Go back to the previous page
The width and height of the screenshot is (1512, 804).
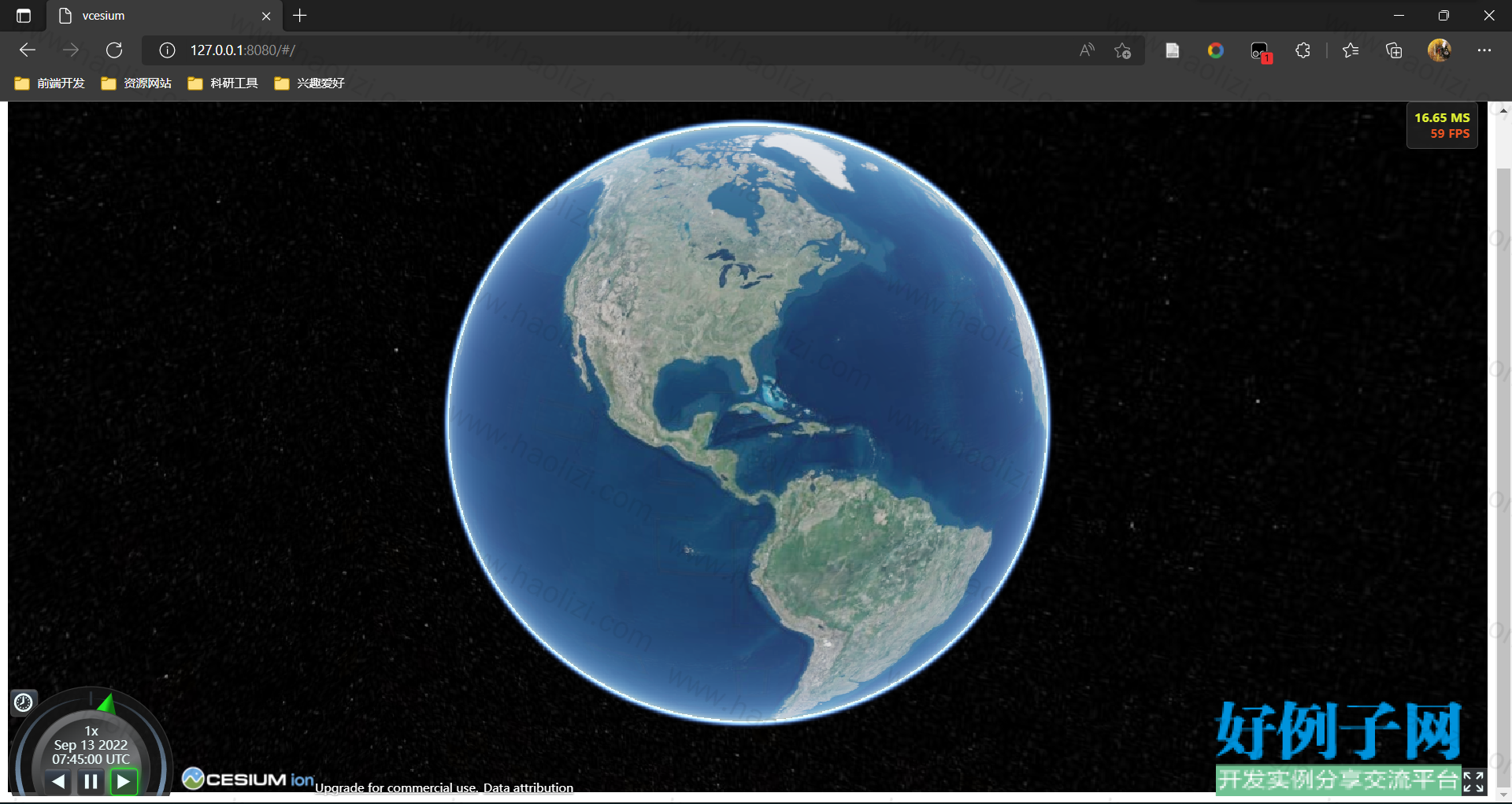28,50
